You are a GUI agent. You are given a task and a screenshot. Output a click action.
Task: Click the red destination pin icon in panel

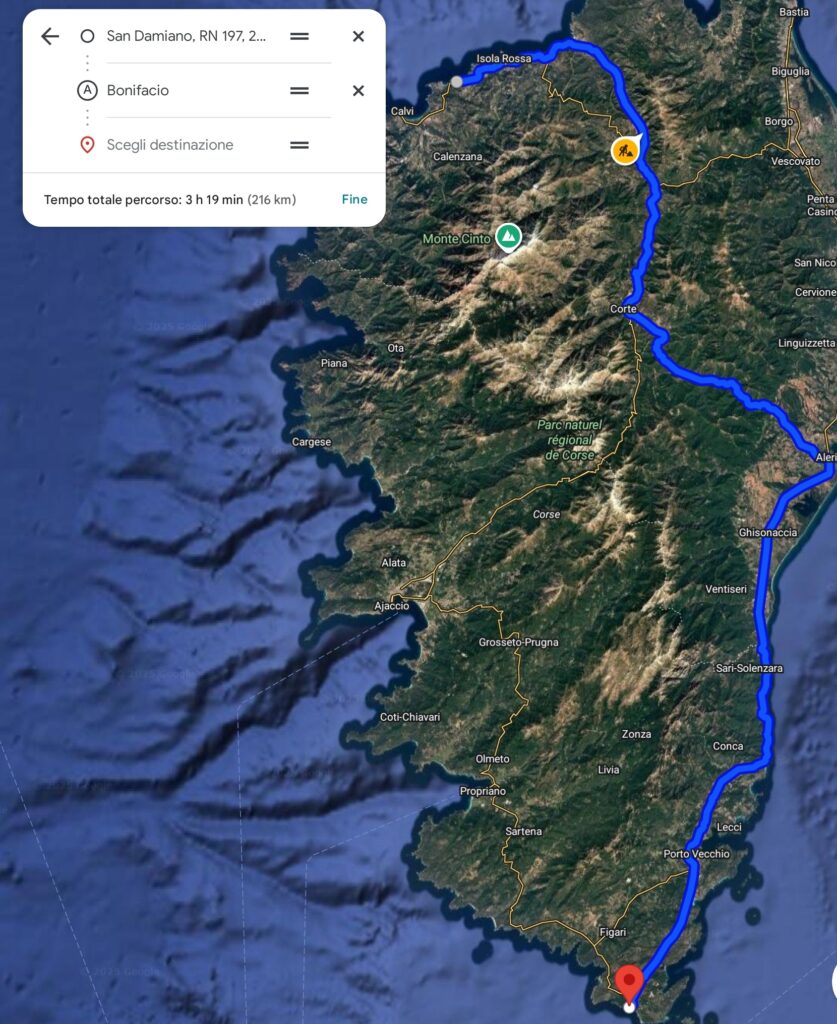pyautogui.click(x=87, y=145)
